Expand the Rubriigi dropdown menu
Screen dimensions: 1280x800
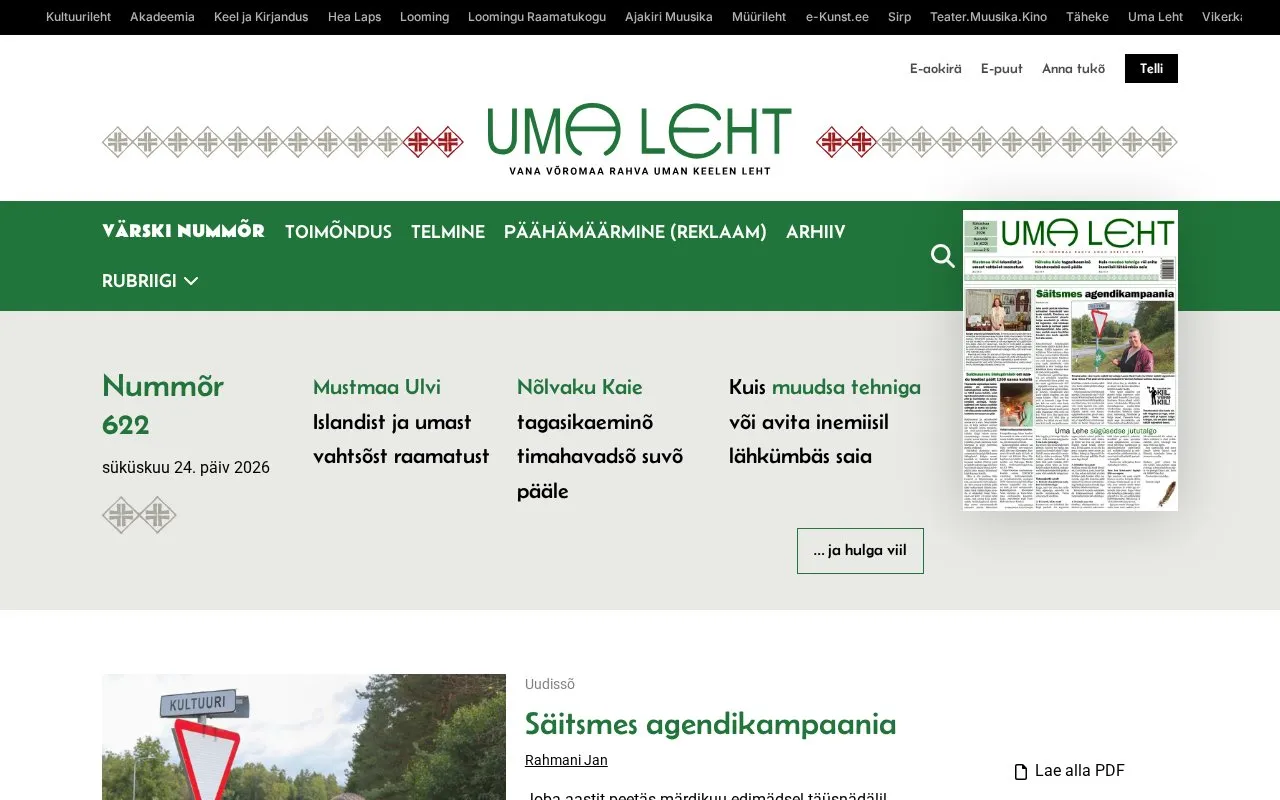click(x=150, y=281)
